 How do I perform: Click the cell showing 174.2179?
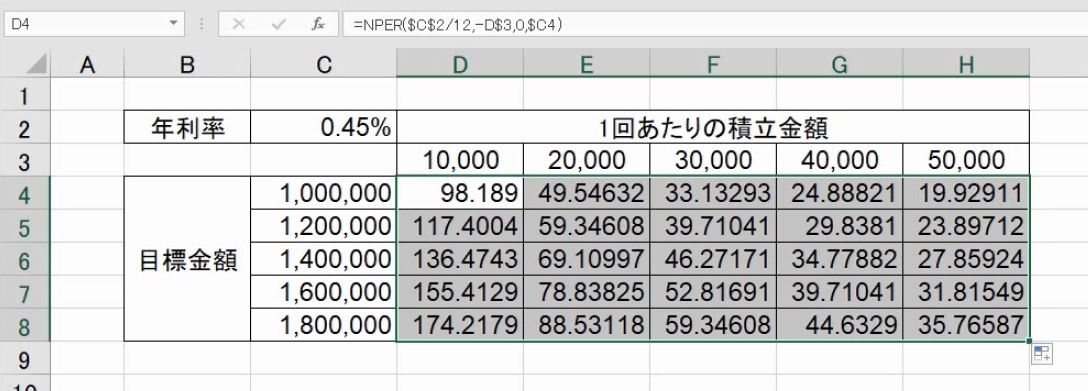coord(460,324)
